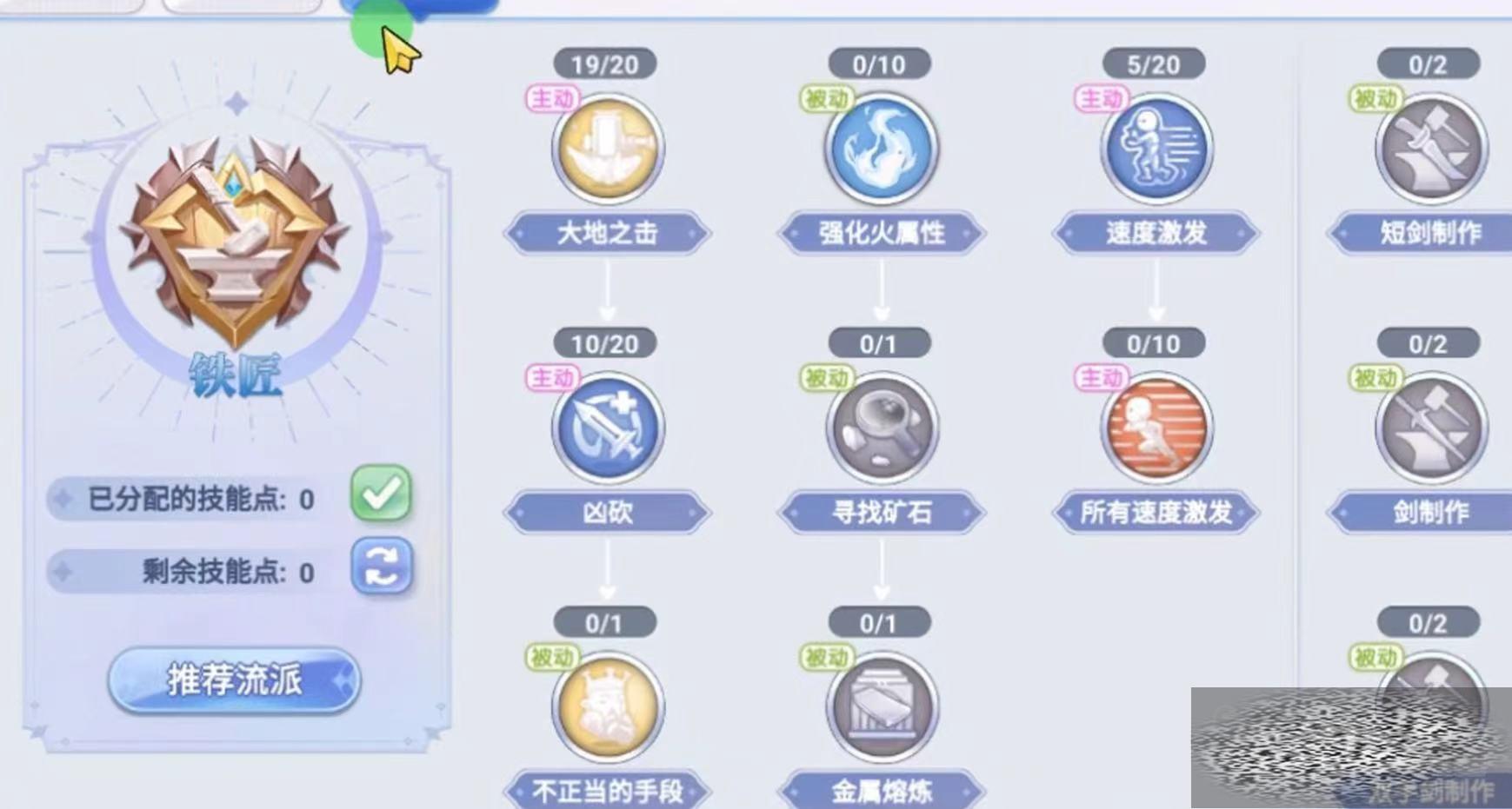Image resolution: width=1512 pixels, height=809 pixels.
Task: Select the 短剑制作 crafting skill icon
Action: 1430,149
